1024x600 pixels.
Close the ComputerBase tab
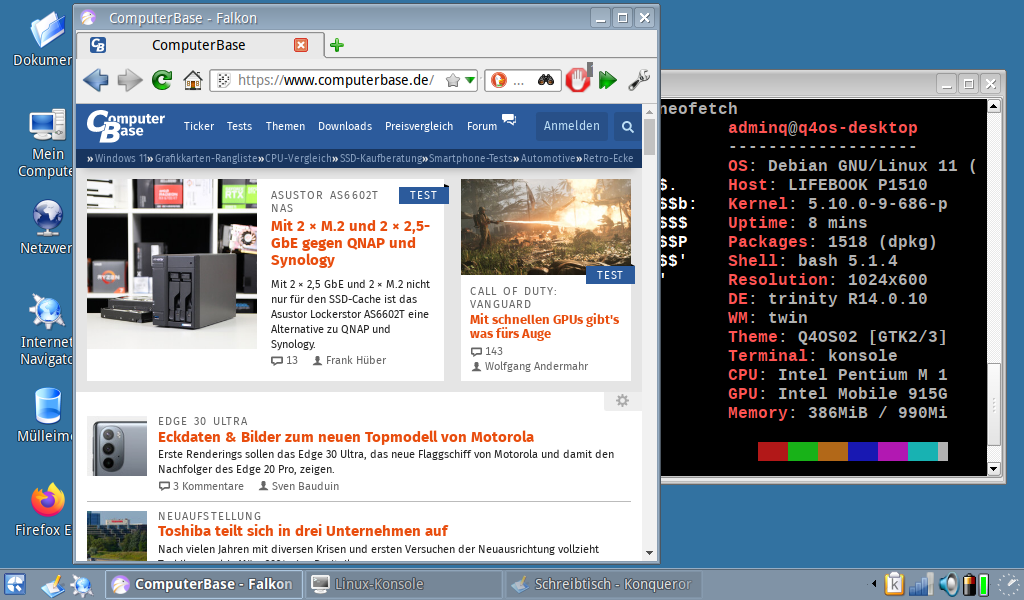[x=301, y=45]
